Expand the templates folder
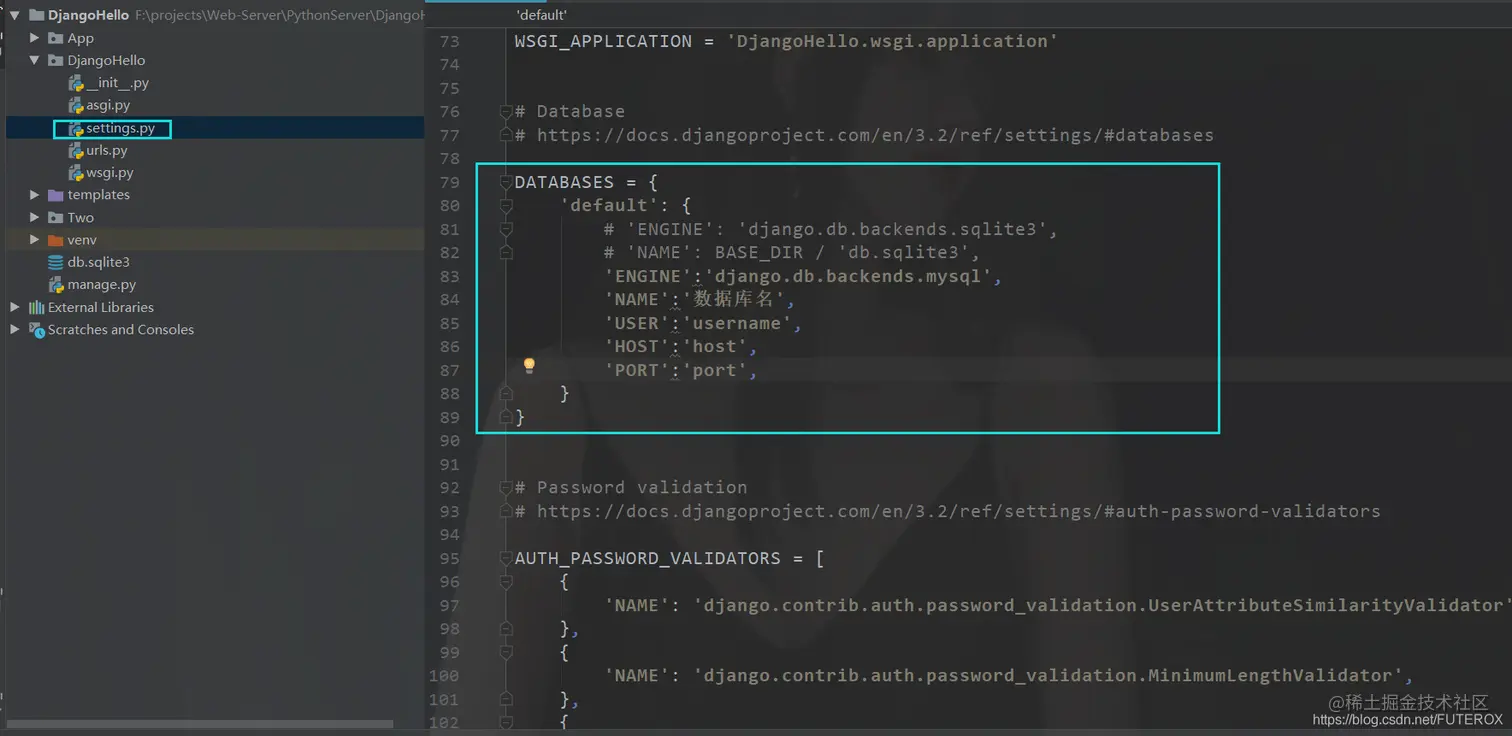 coord(35,195)
